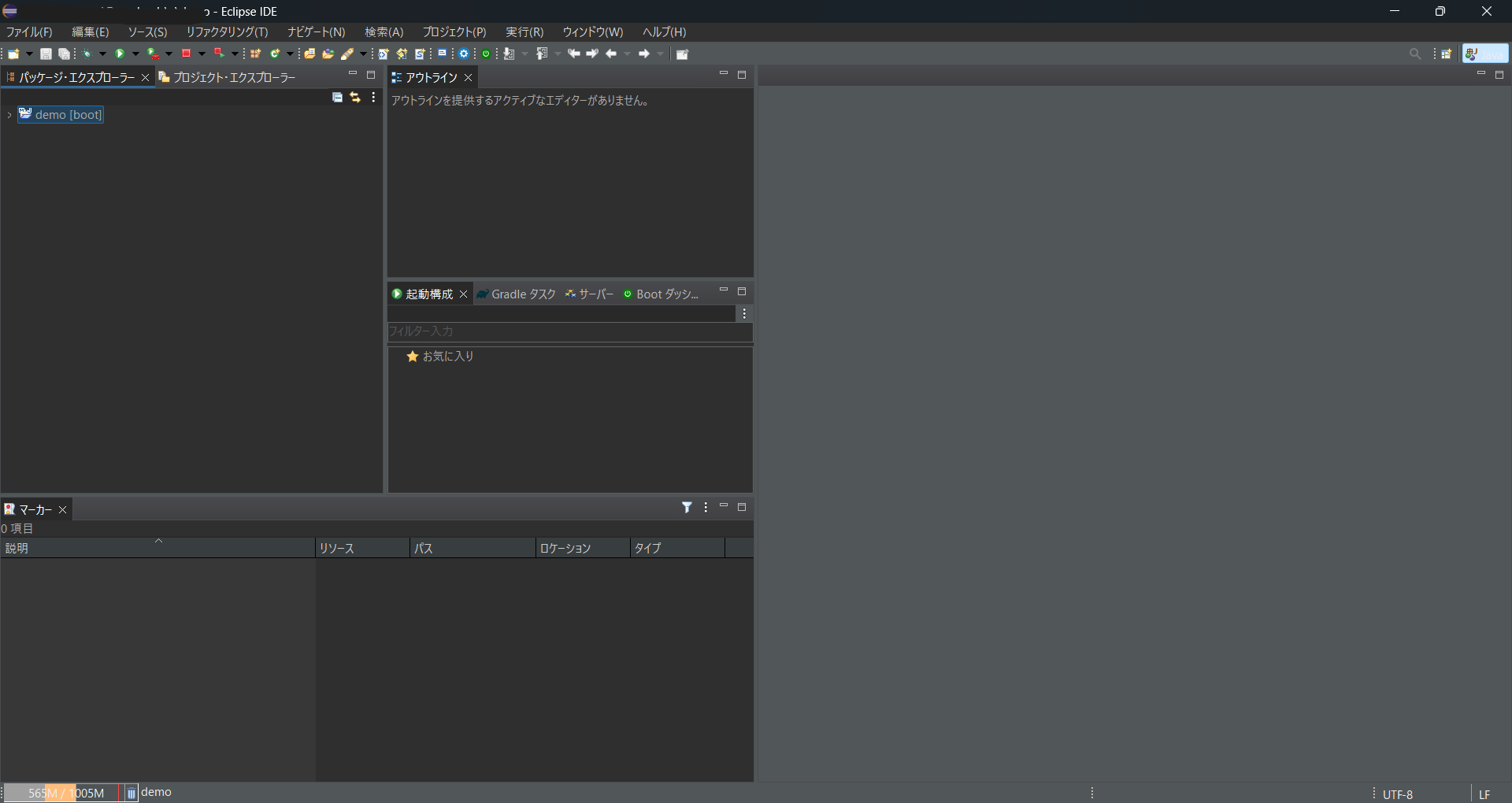Select the お気に入り favorites item
This screenshot has width=1512, height=803.
(x=440, y=357)
